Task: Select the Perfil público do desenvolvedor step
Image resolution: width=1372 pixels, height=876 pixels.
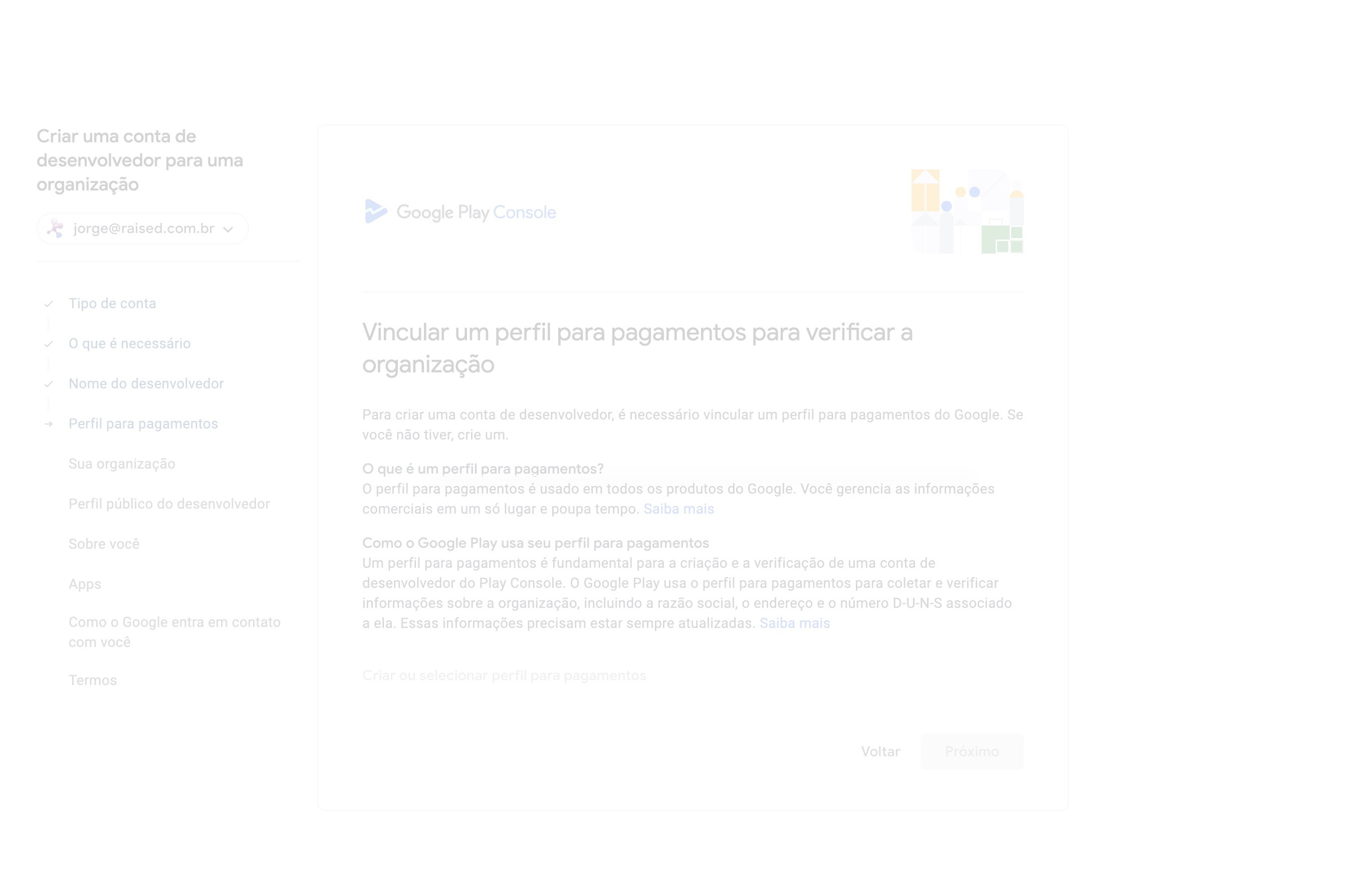Action: pyautogui.click(x=168, y=503)
